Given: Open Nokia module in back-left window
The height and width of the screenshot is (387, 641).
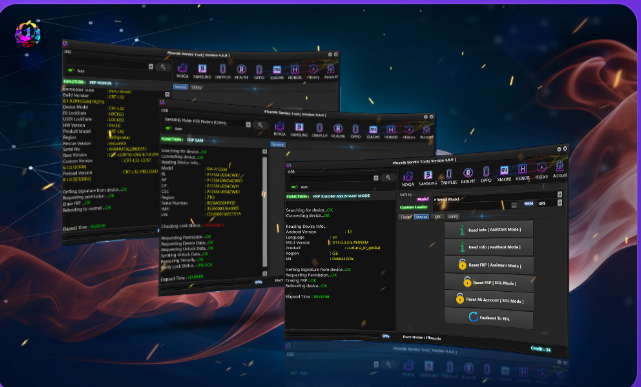Looking at the screenshot, I should click(x=182, y=70).
